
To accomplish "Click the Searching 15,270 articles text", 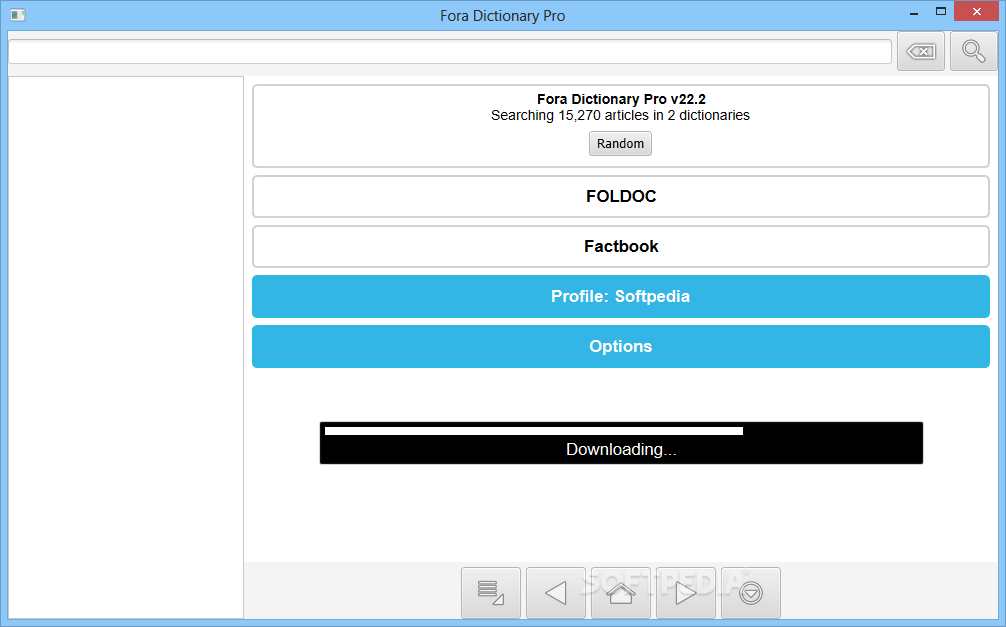I will click(620, 116).
